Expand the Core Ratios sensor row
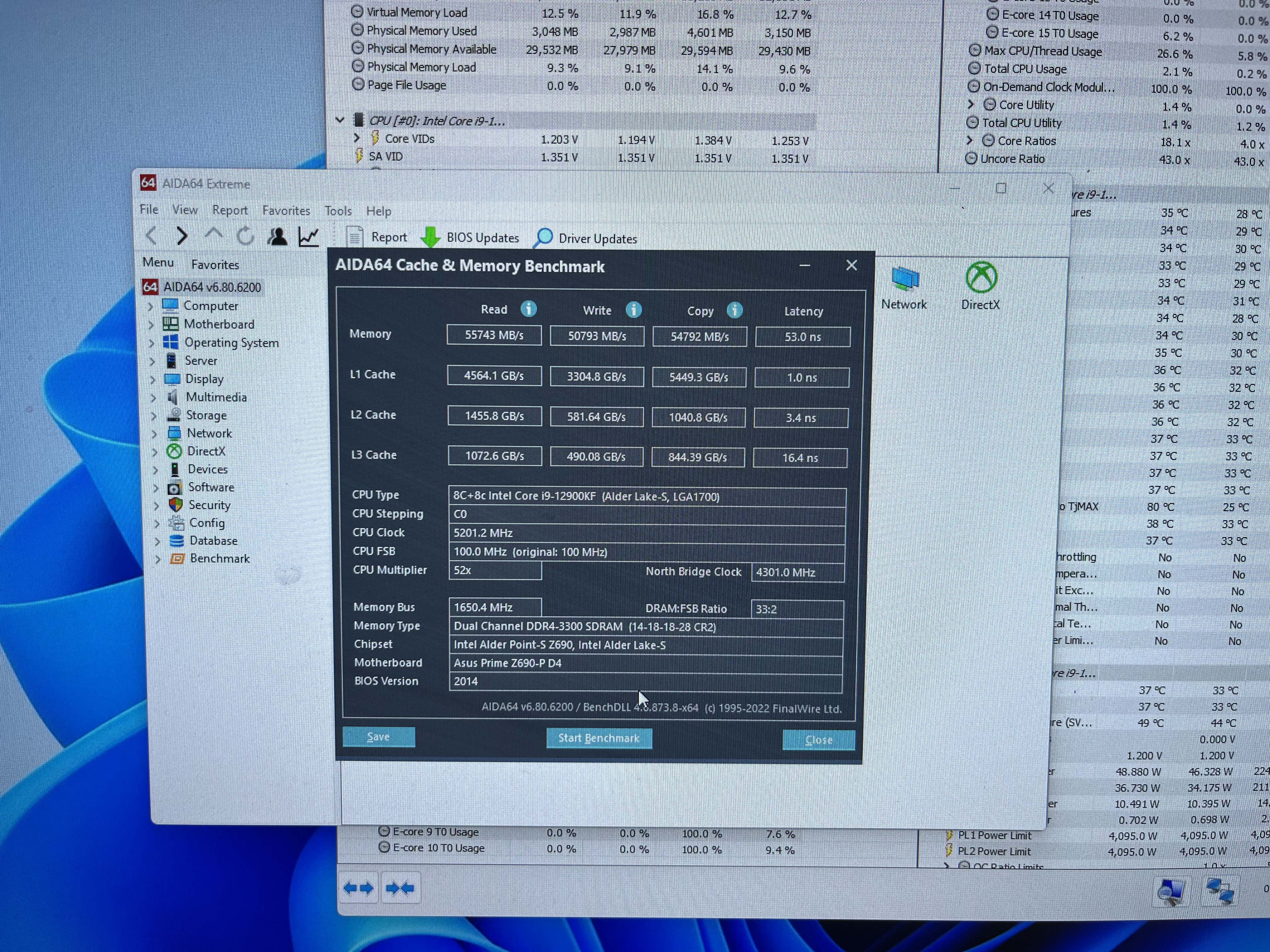This screenshot has width=1270, height=952. [x=970, y=140]
